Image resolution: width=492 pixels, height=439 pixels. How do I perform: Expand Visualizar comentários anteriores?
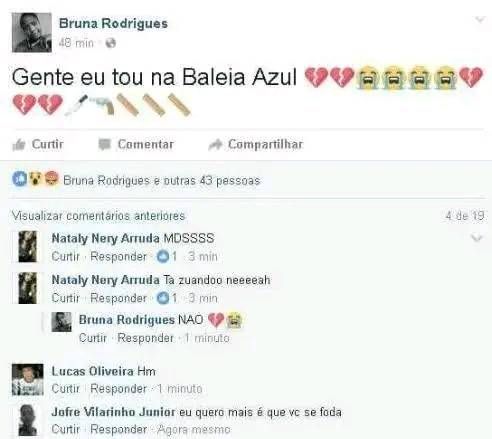98,216
